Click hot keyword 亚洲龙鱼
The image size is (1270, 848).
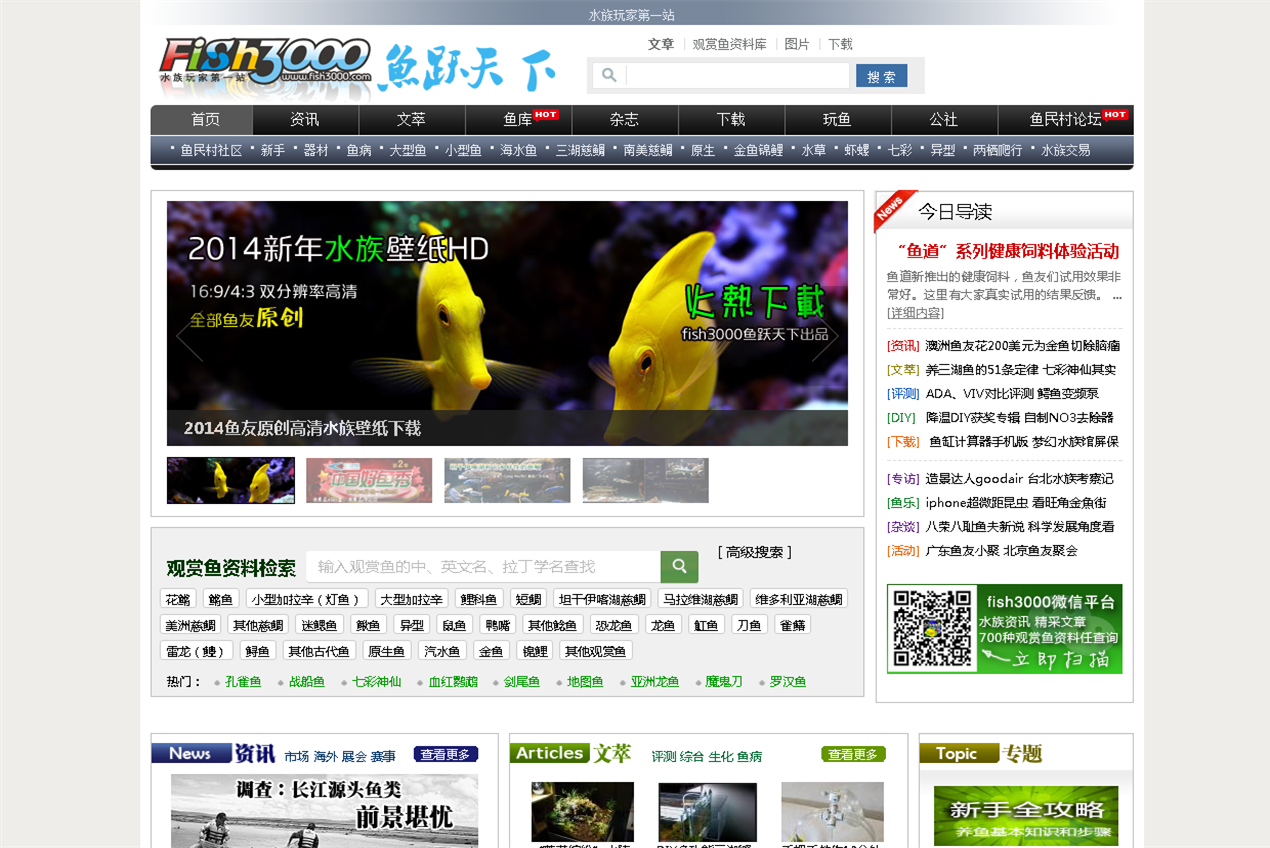[655, 682]
